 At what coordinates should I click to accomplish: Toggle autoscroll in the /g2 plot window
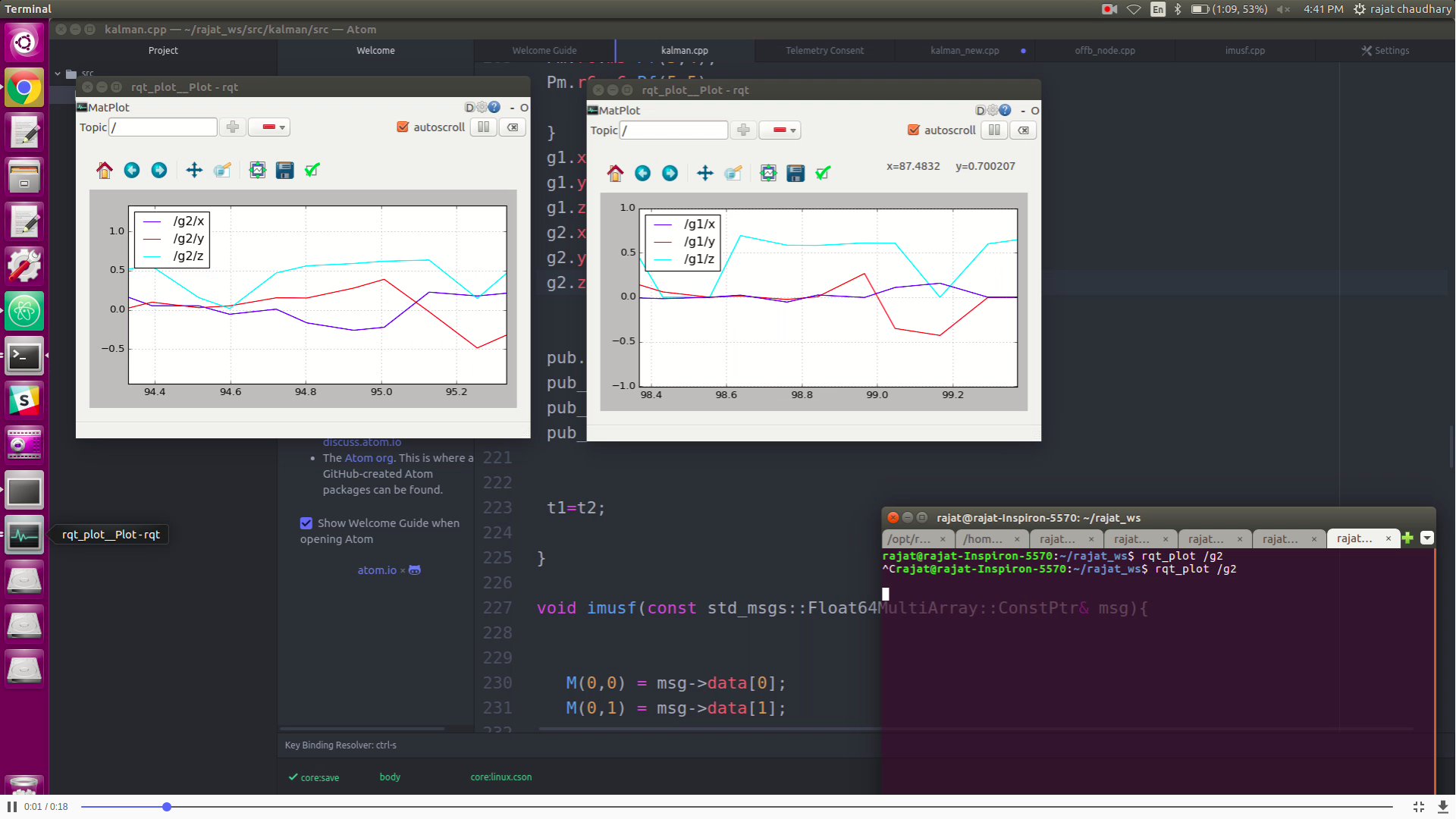[403, 127]
